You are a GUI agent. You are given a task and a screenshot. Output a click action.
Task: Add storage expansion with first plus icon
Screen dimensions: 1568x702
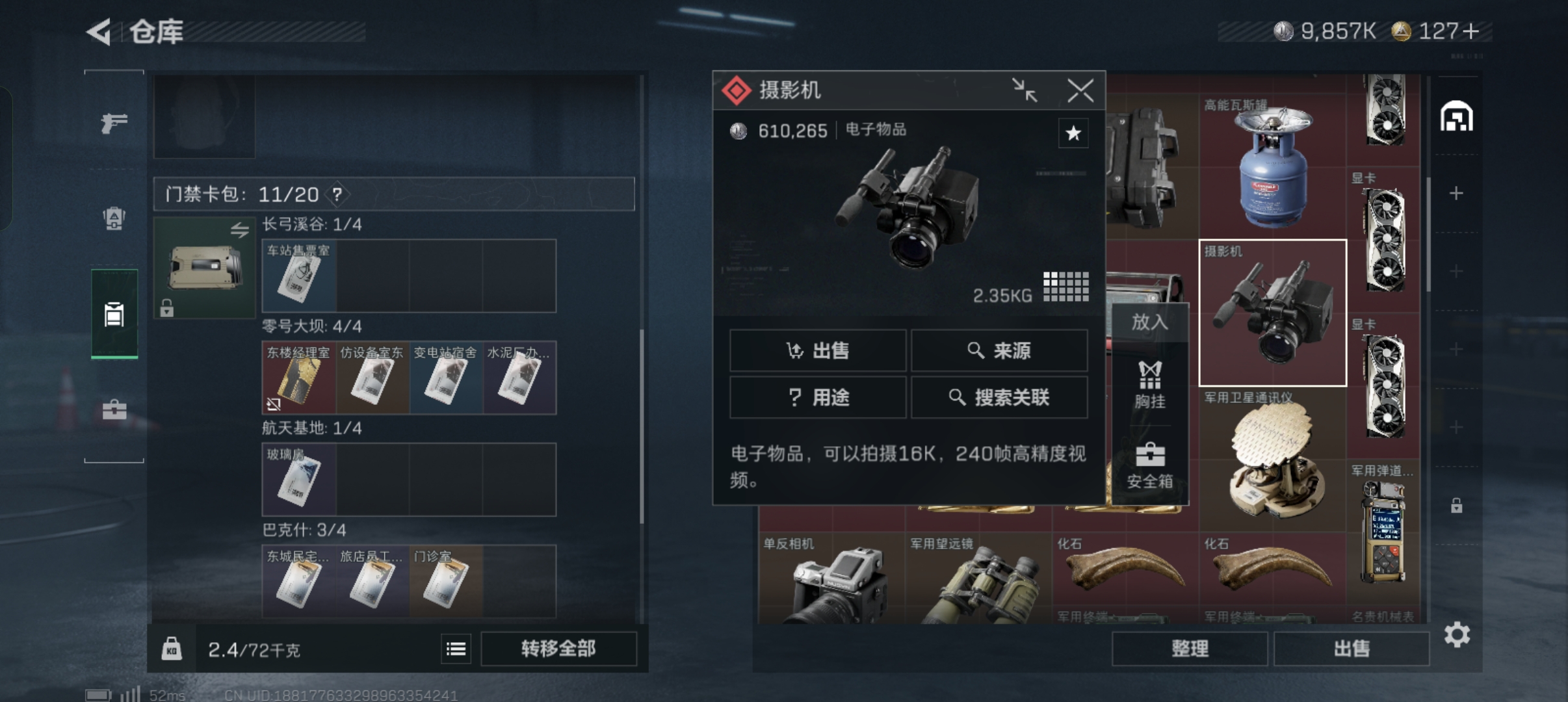[x=1456, y=193]
